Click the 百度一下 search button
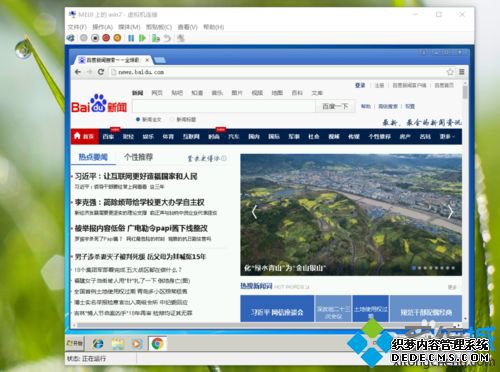Viewport: 500px width, 372px height. tap(335, 106)
